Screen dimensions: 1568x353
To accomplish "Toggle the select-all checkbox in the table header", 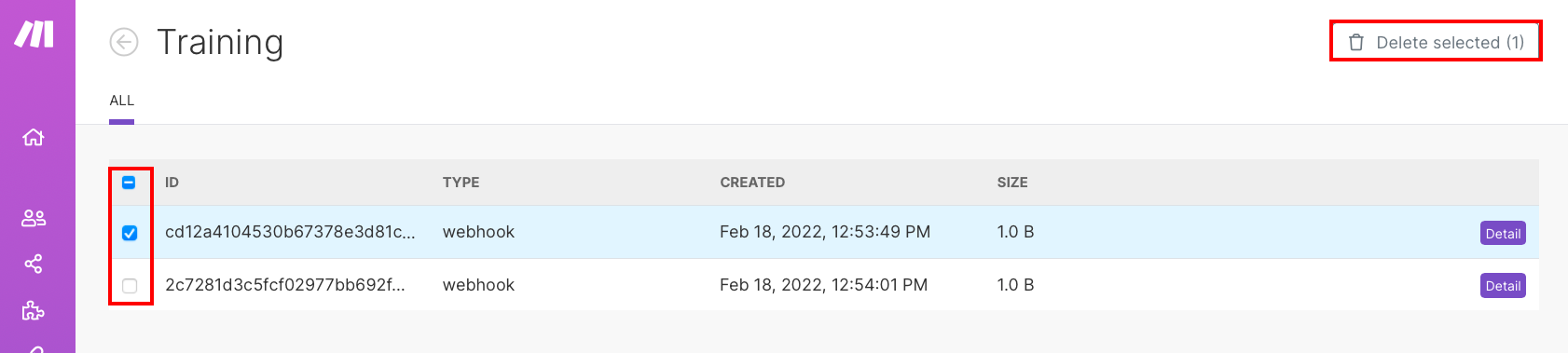I will 130,183.
